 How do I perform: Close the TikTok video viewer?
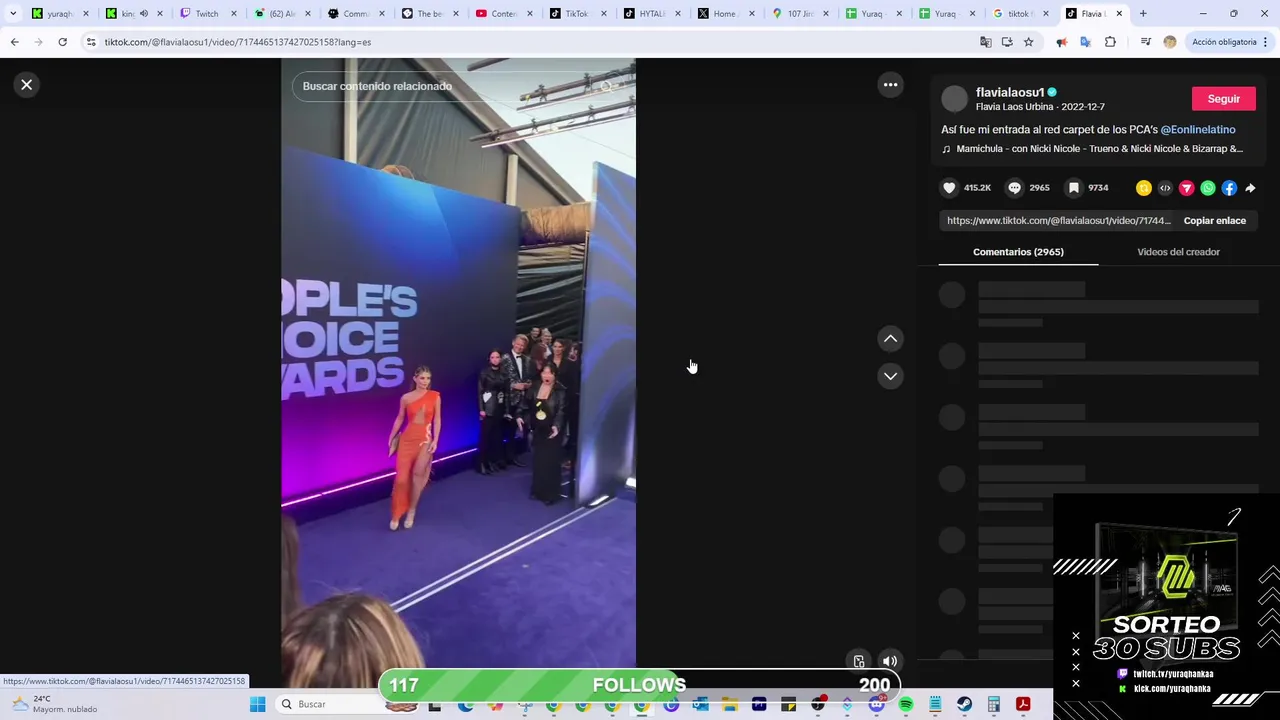point(27,85)
